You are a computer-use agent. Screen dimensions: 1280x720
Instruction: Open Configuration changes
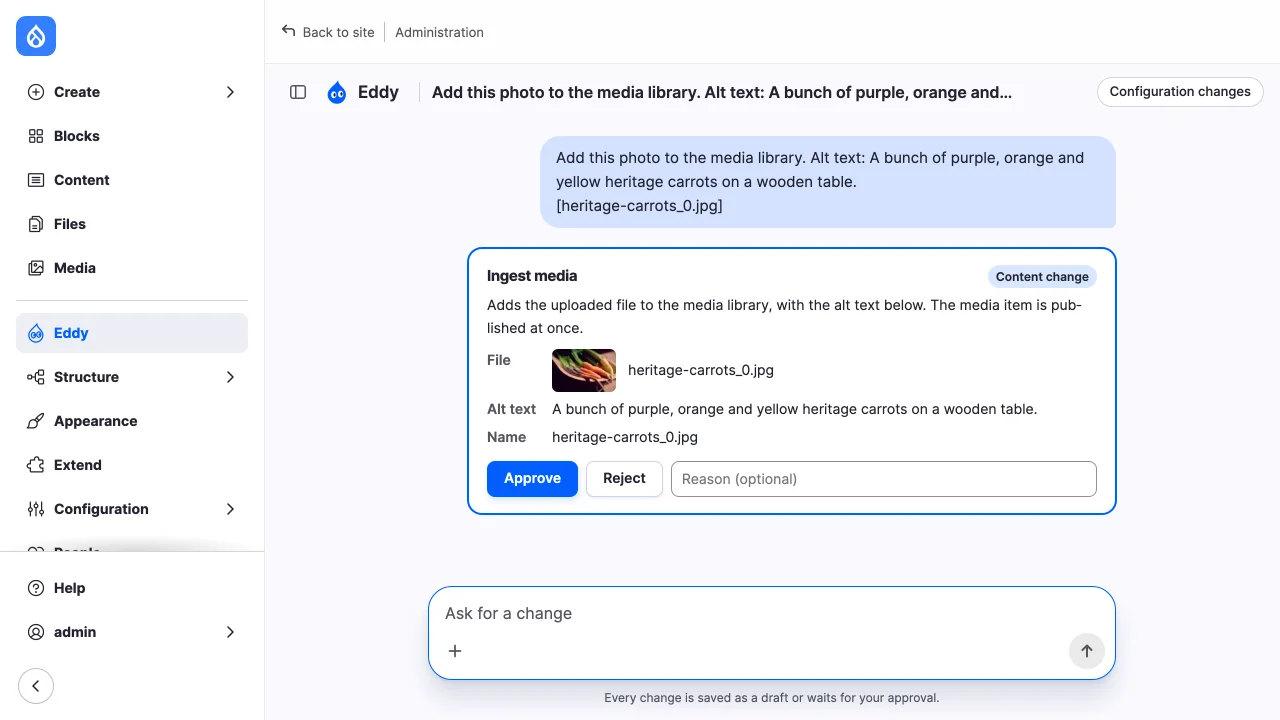(1180, 92)
